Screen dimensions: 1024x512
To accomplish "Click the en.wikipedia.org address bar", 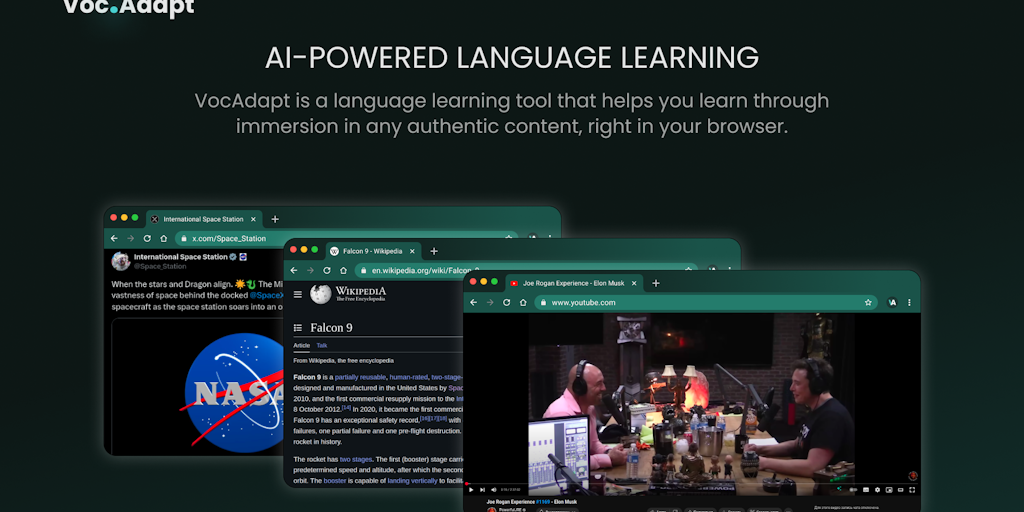I will (526, 270).
